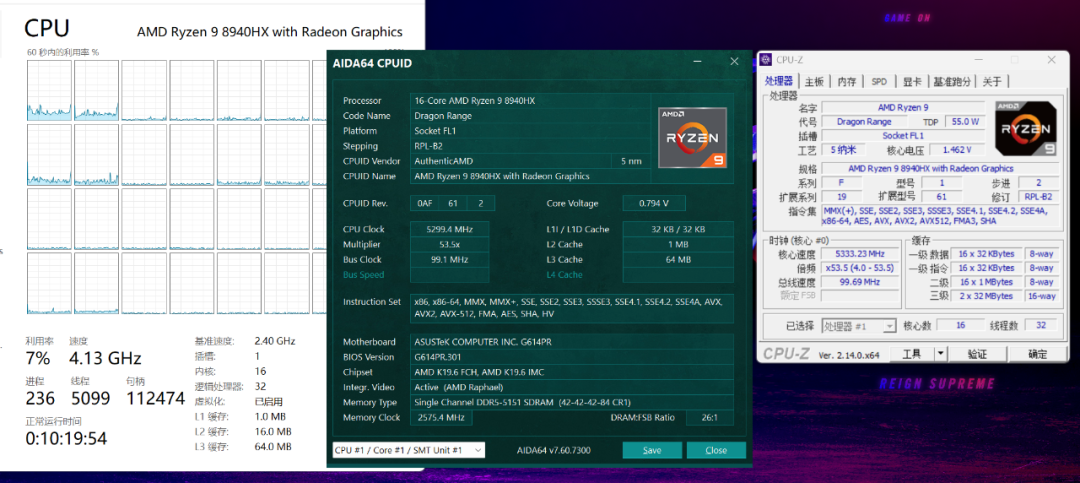Click the Ryzen 9 logo in AIDA64 CPUID
The width and height of the screenshot is (1080, 483).
click(693, 137)
